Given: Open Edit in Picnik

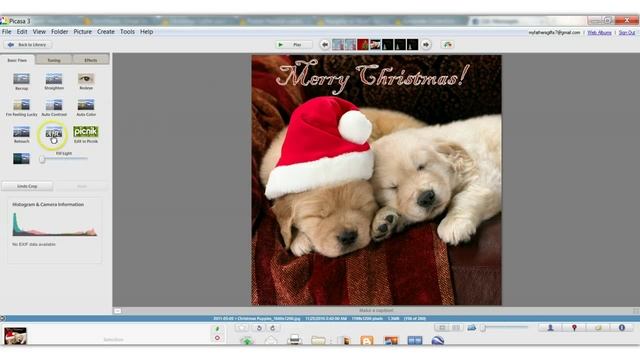Looking at the screenshot, I should (x=86, y=135).
